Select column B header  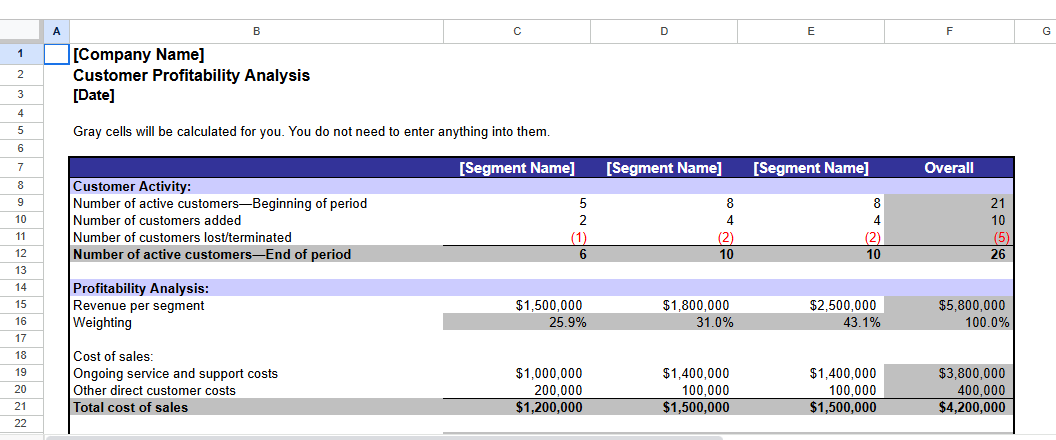click(x=256, y=32)
